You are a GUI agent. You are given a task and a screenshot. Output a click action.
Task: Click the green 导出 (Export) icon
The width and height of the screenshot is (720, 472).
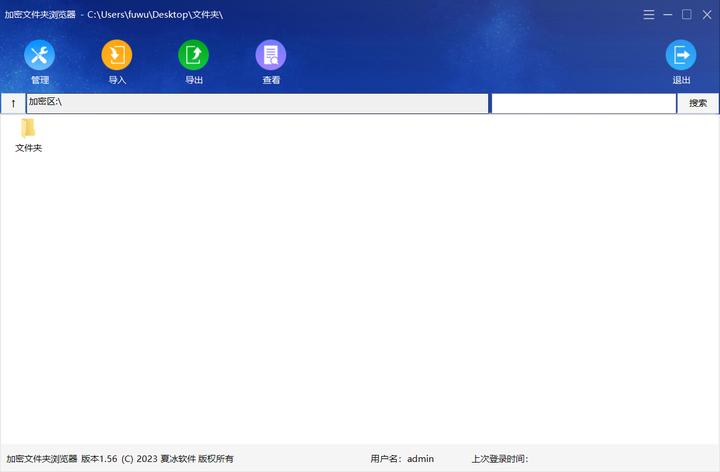[x=194, y=55]
